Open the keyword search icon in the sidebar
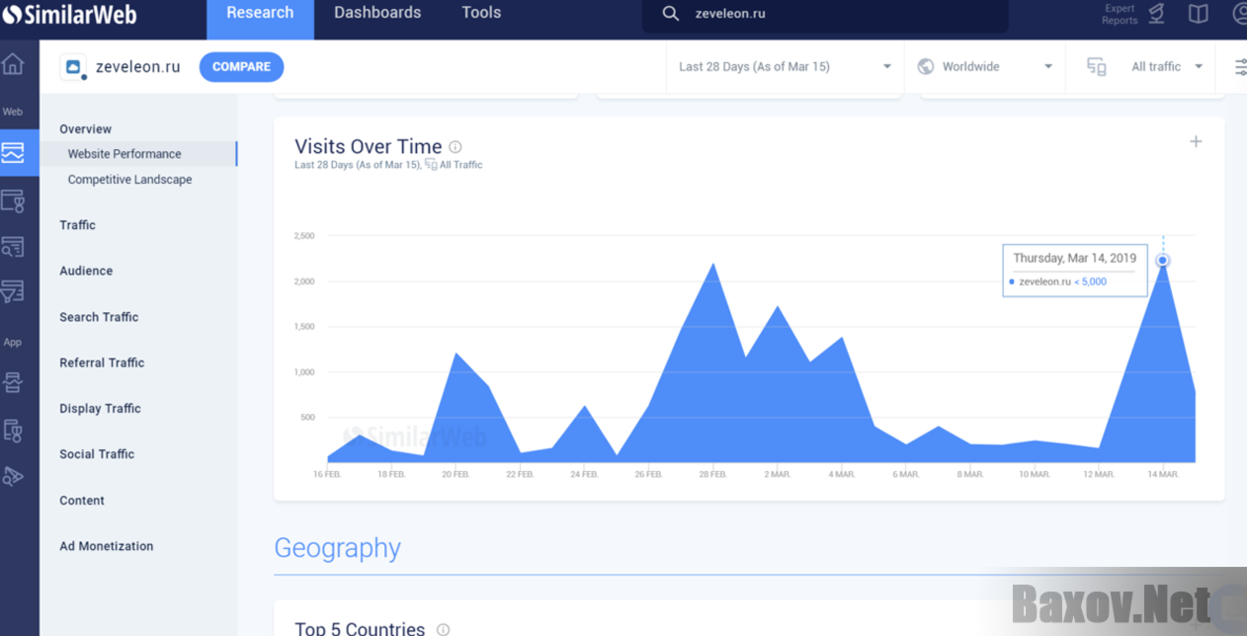1247x636 pixels. tap(13, 247)
